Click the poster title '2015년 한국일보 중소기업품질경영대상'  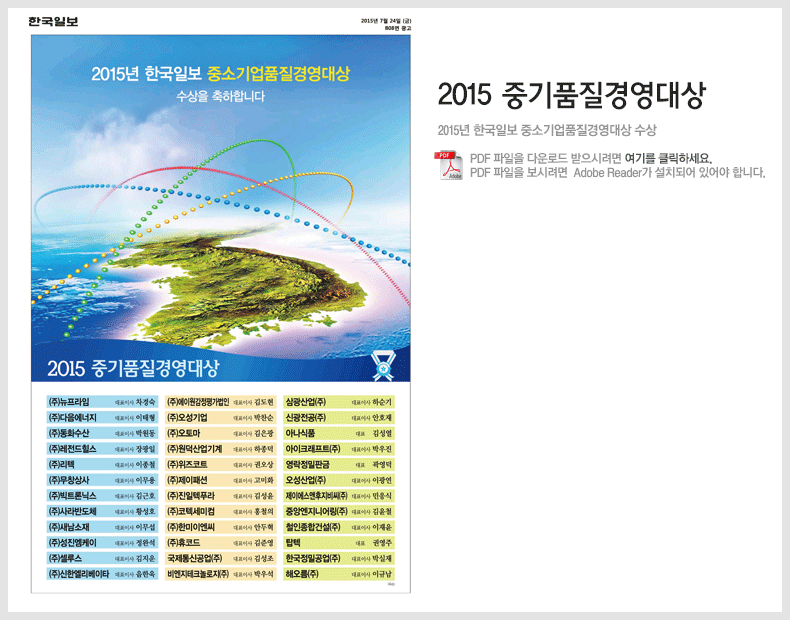220,74
